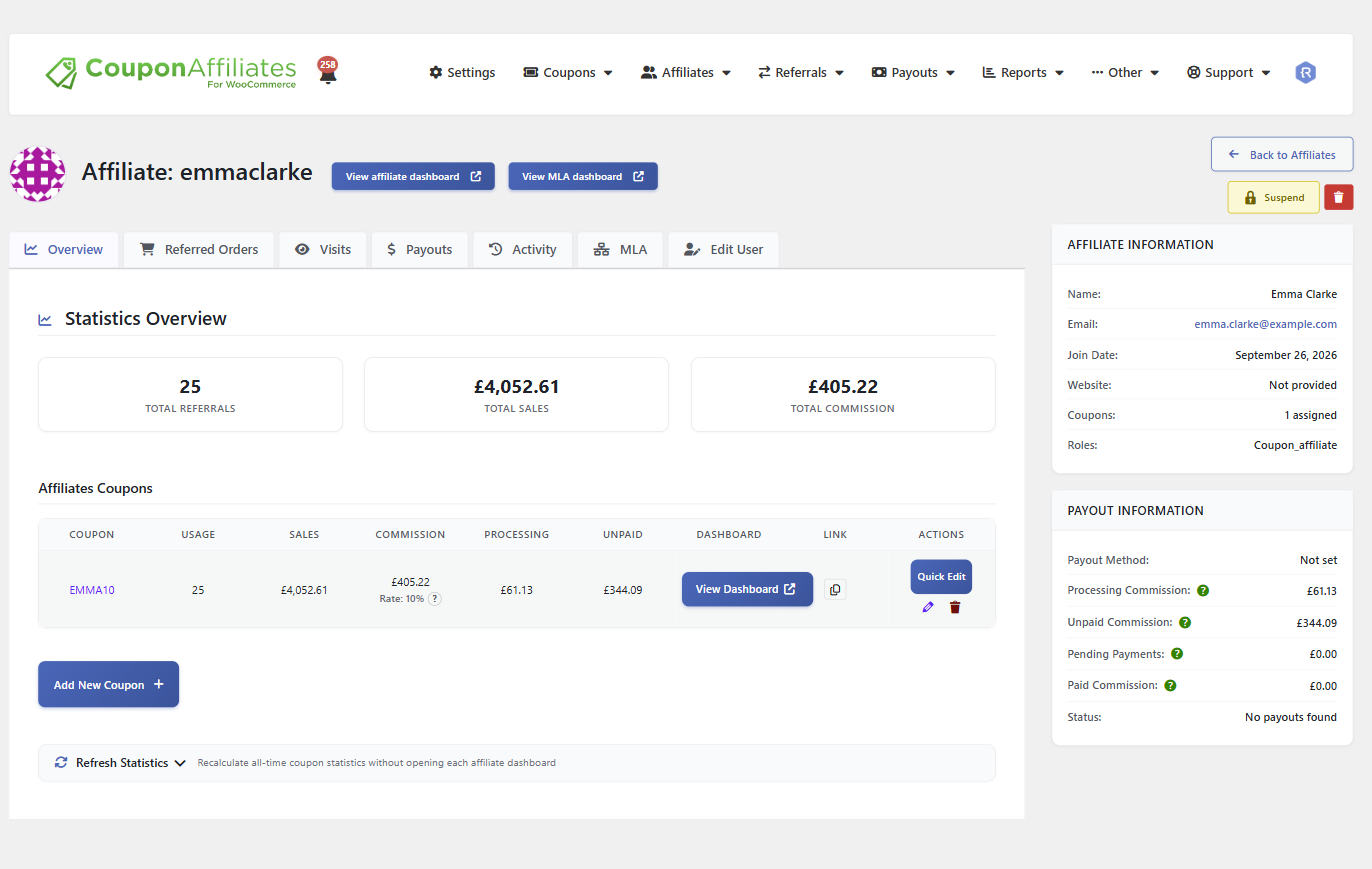Select the Overview tab
The image size is (1372, 869).
(64, 250)
